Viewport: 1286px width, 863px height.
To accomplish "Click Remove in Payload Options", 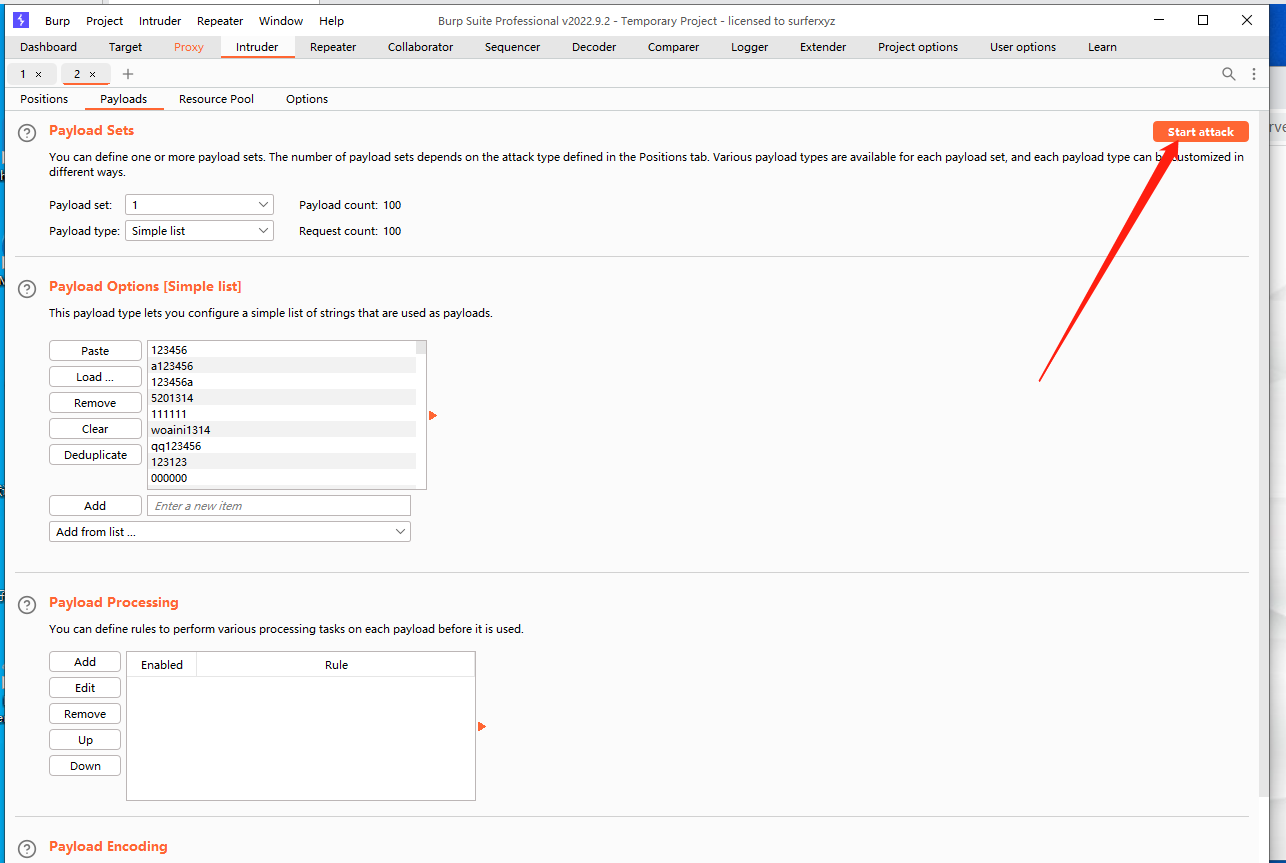I will click(x=95, y=403).
